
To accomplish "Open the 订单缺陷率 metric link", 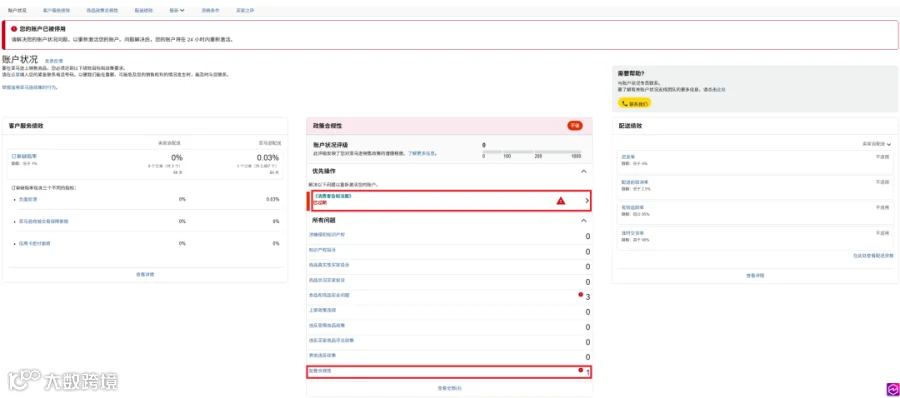I will [x=24, y=156].
